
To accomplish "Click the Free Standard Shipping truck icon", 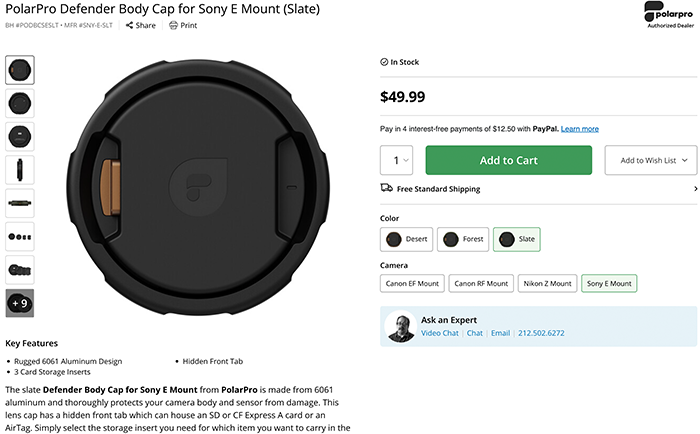I will 387,188.
